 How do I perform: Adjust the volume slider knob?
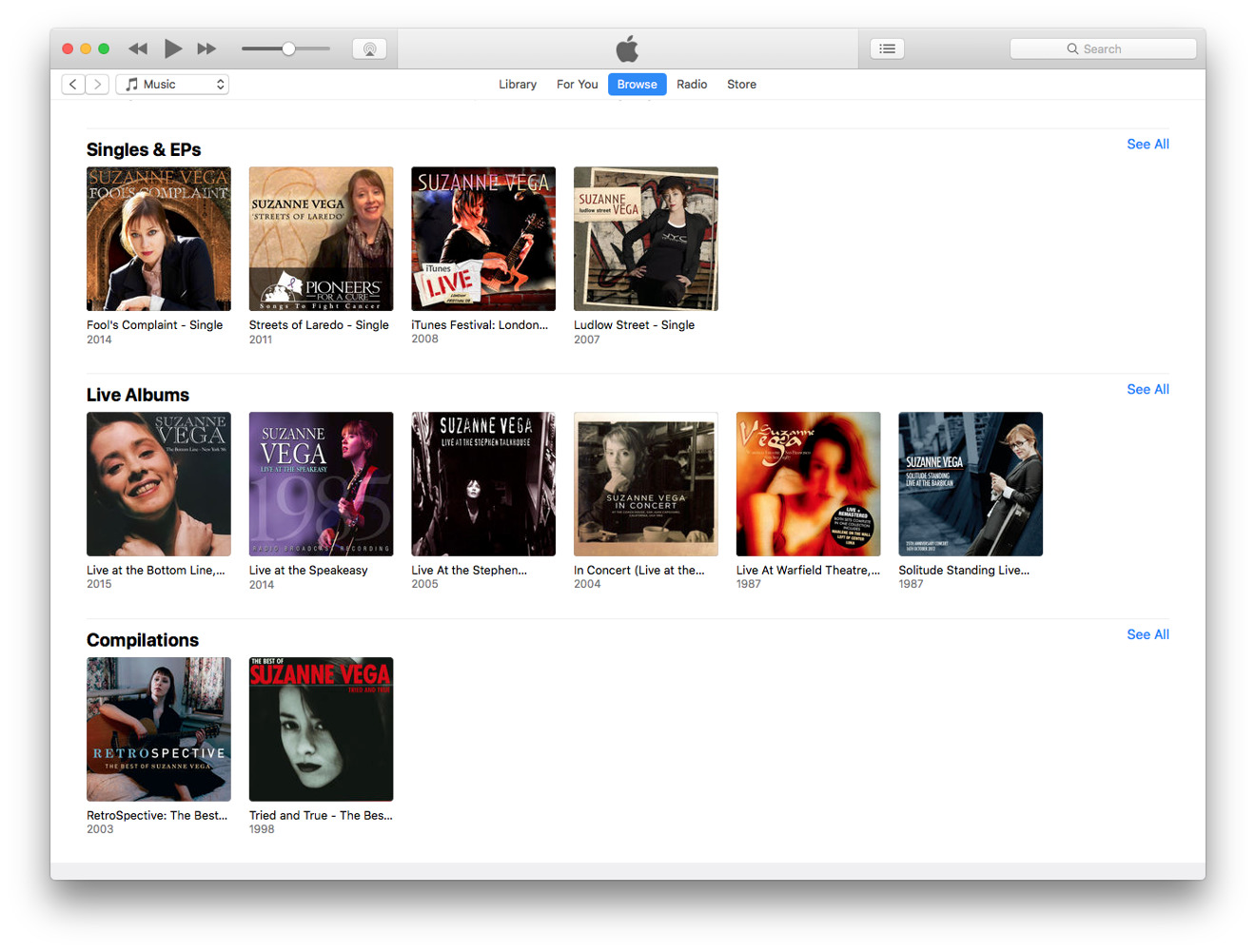[288, 49]
